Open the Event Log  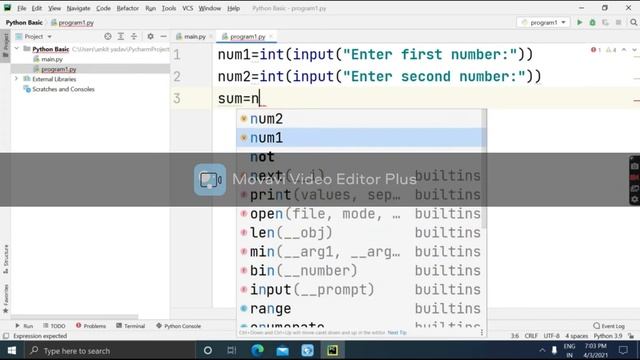pos(609,326)
